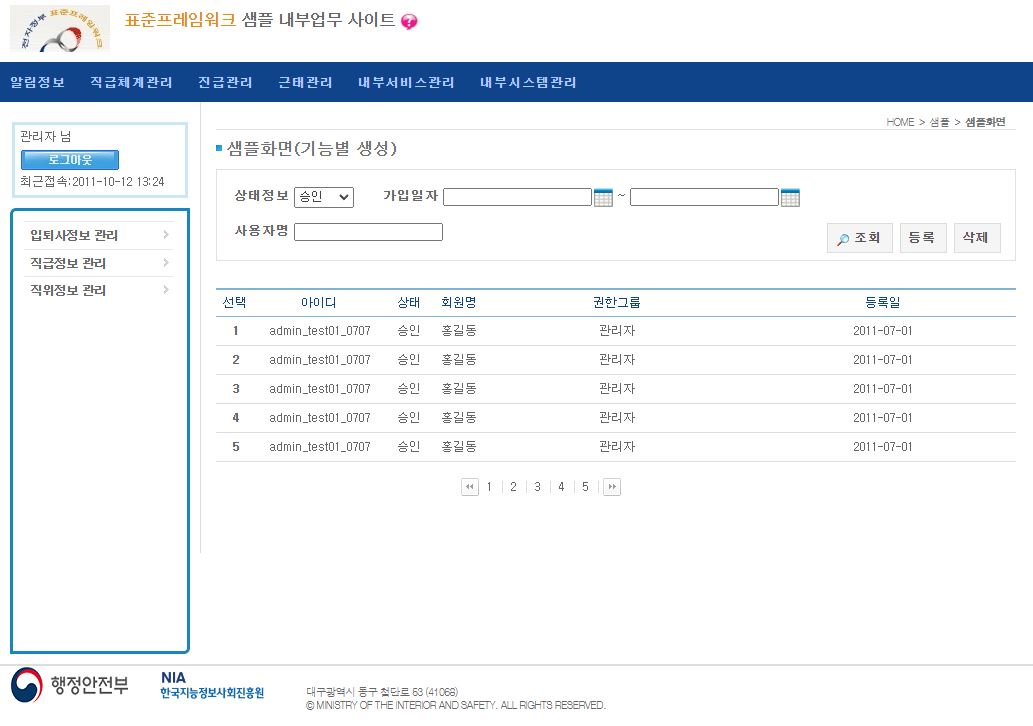1033x726 pixels.
Task: Expand 직위정보 관리 sidebar item
Action: click(x=99, y=290)
